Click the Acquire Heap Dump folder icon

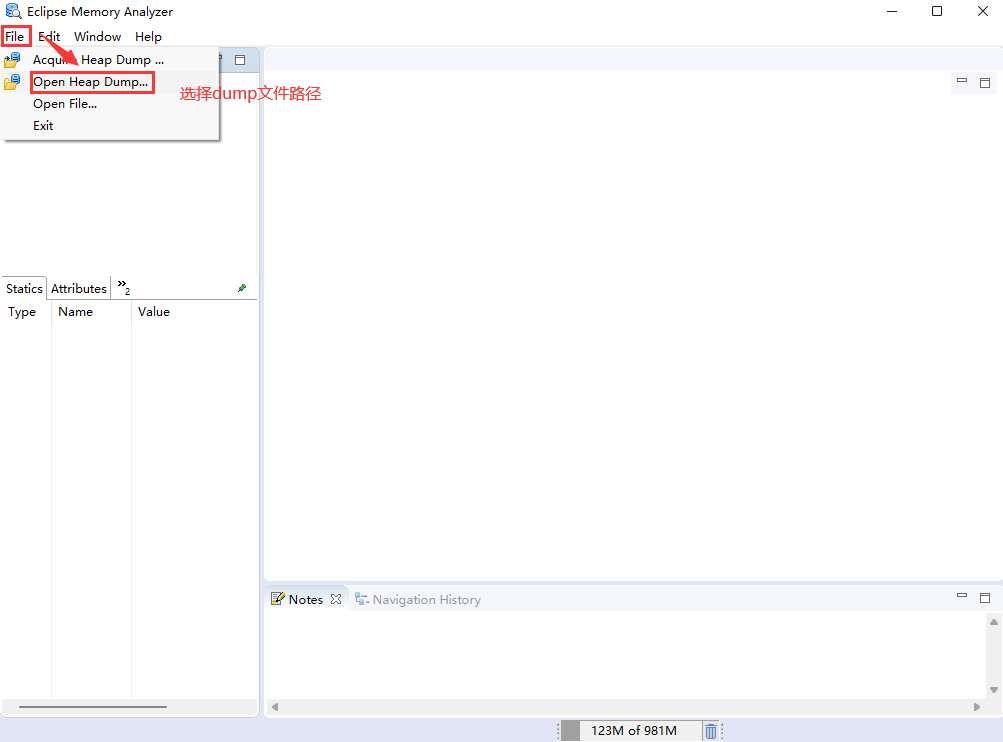[x=12, y=60]
